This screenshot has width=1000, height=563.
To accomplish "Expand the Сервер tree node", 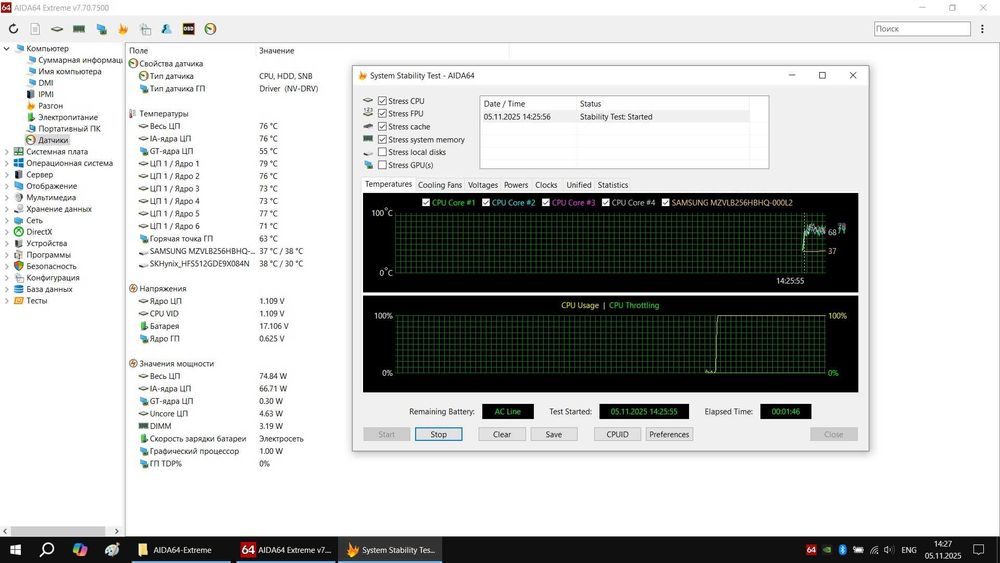I will point(6,174).
